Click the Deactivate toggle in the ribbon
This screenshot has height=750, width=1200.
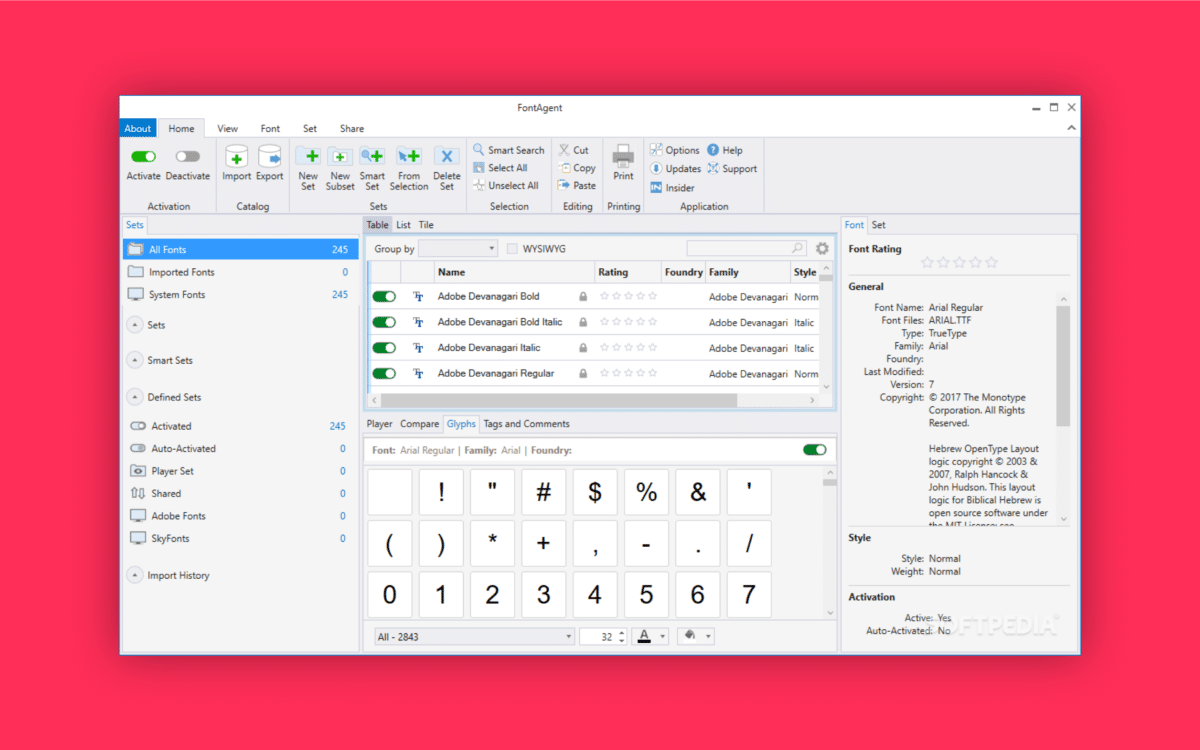coord(188,156)
